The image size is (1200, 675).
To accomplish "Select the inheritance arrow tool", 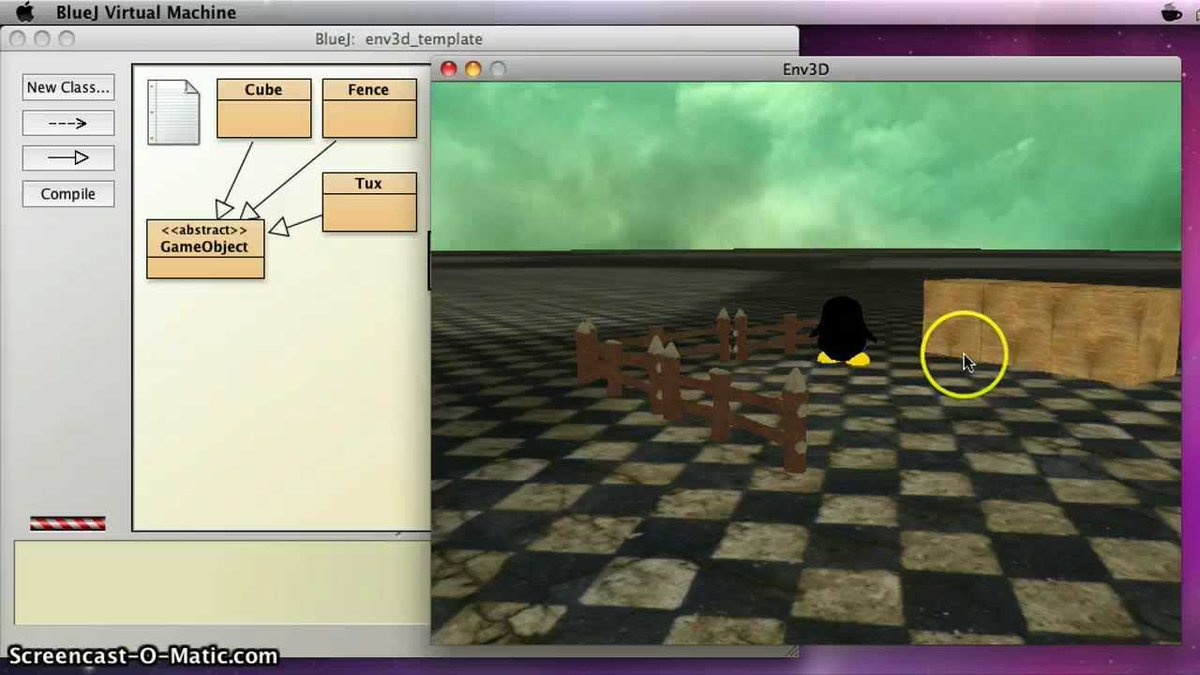I will (x=68, y=157).
